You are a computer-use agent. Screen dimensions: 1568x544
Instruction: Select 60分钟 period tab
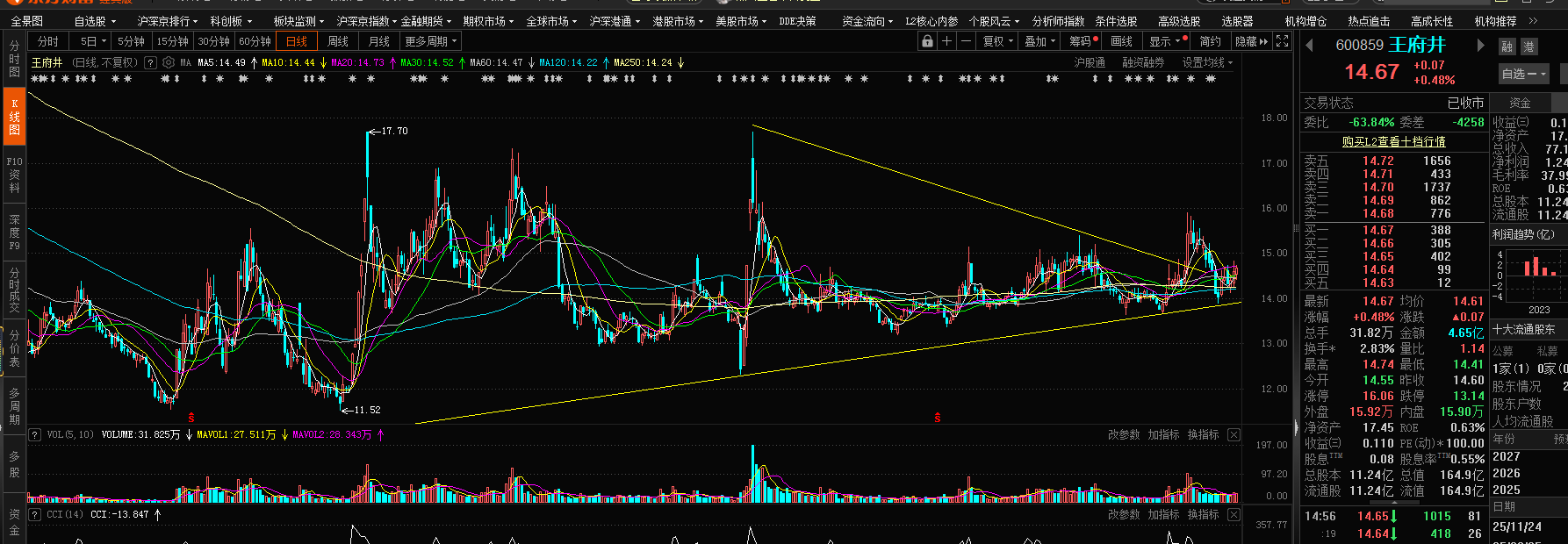coord(255,41)
